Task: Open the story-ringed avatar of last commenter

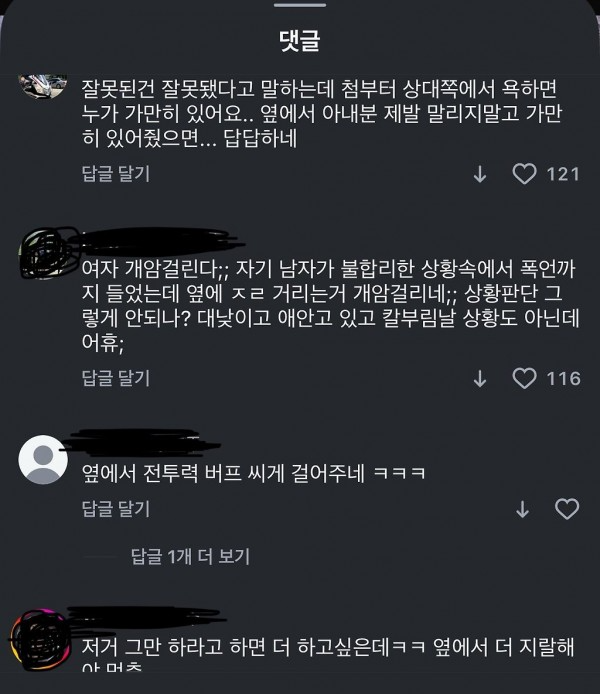Action: 41,639
